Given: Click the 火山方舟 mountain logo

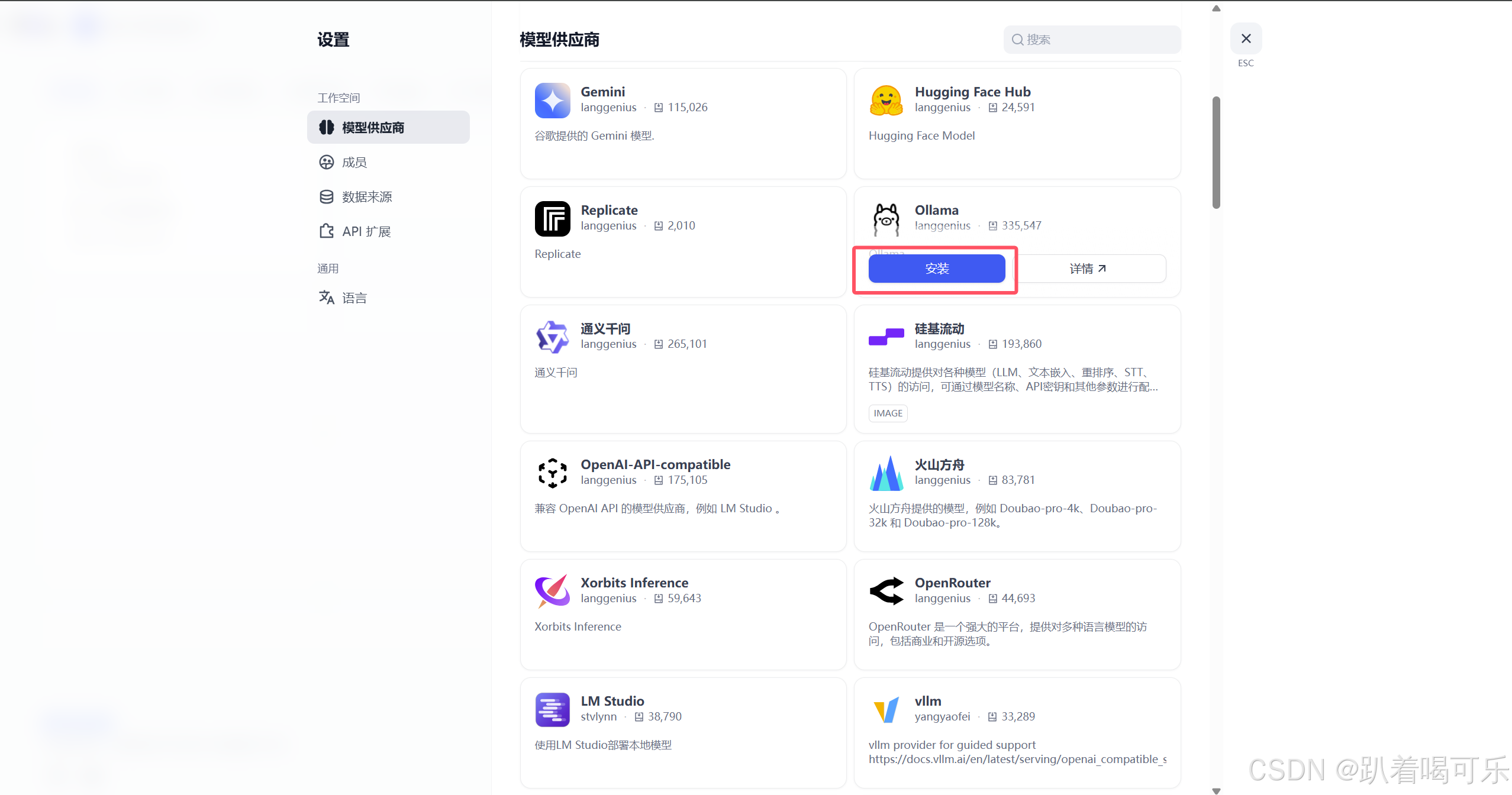Looking at the screenshot, I should pyautogui.click(x=886, y=473).
